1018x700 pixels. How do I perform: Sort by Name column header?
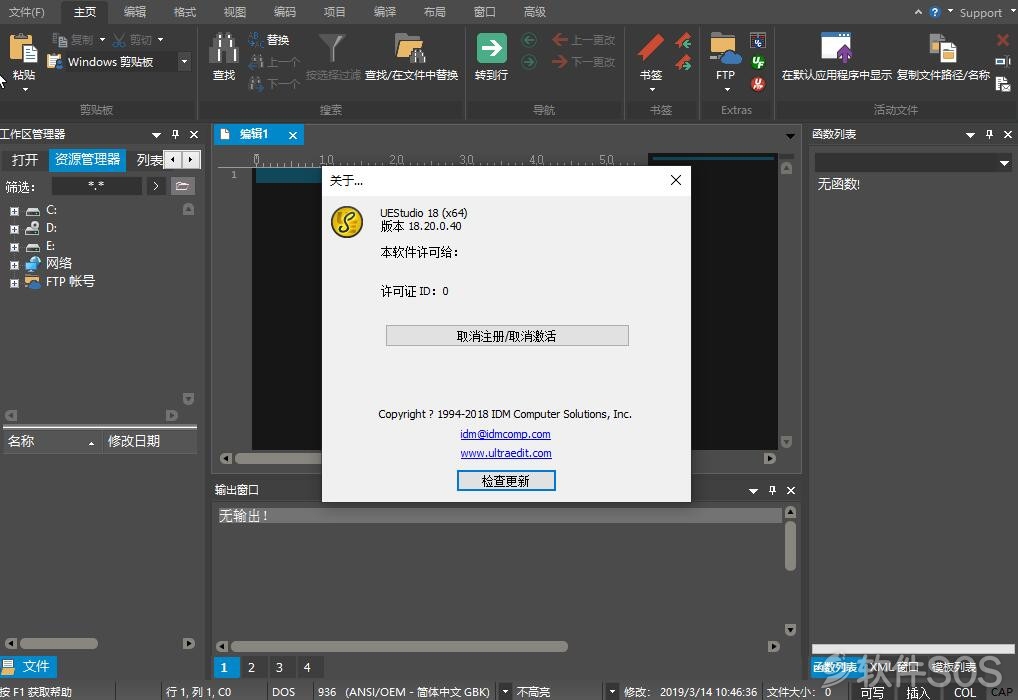[x=52, y=442]
